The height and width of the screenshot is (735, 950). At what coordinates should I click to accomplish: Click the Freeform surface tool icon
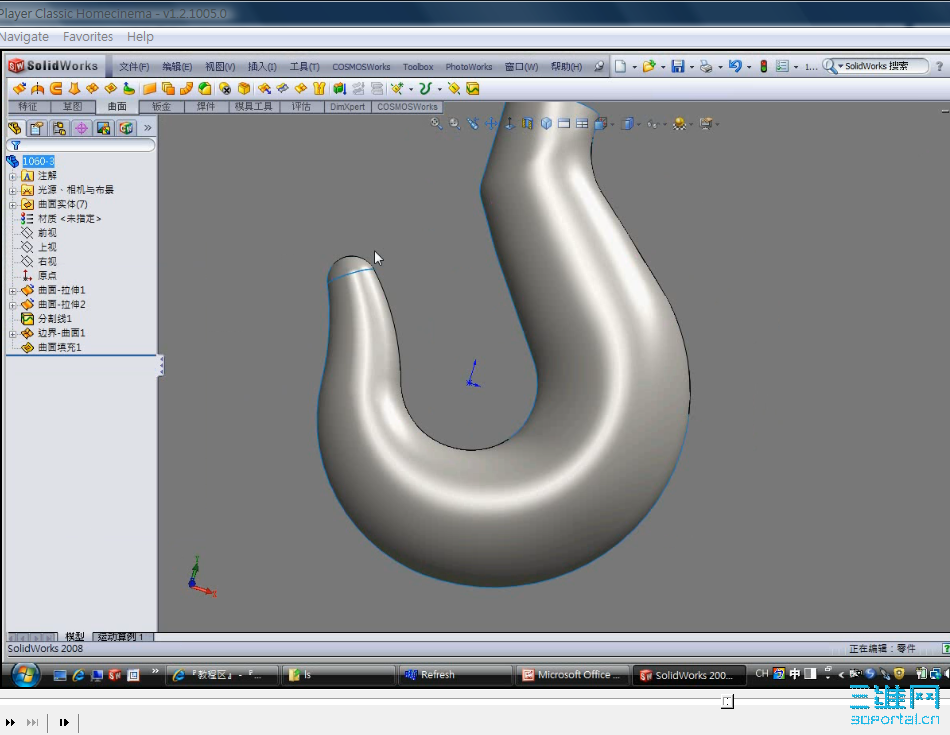point(128,88)
